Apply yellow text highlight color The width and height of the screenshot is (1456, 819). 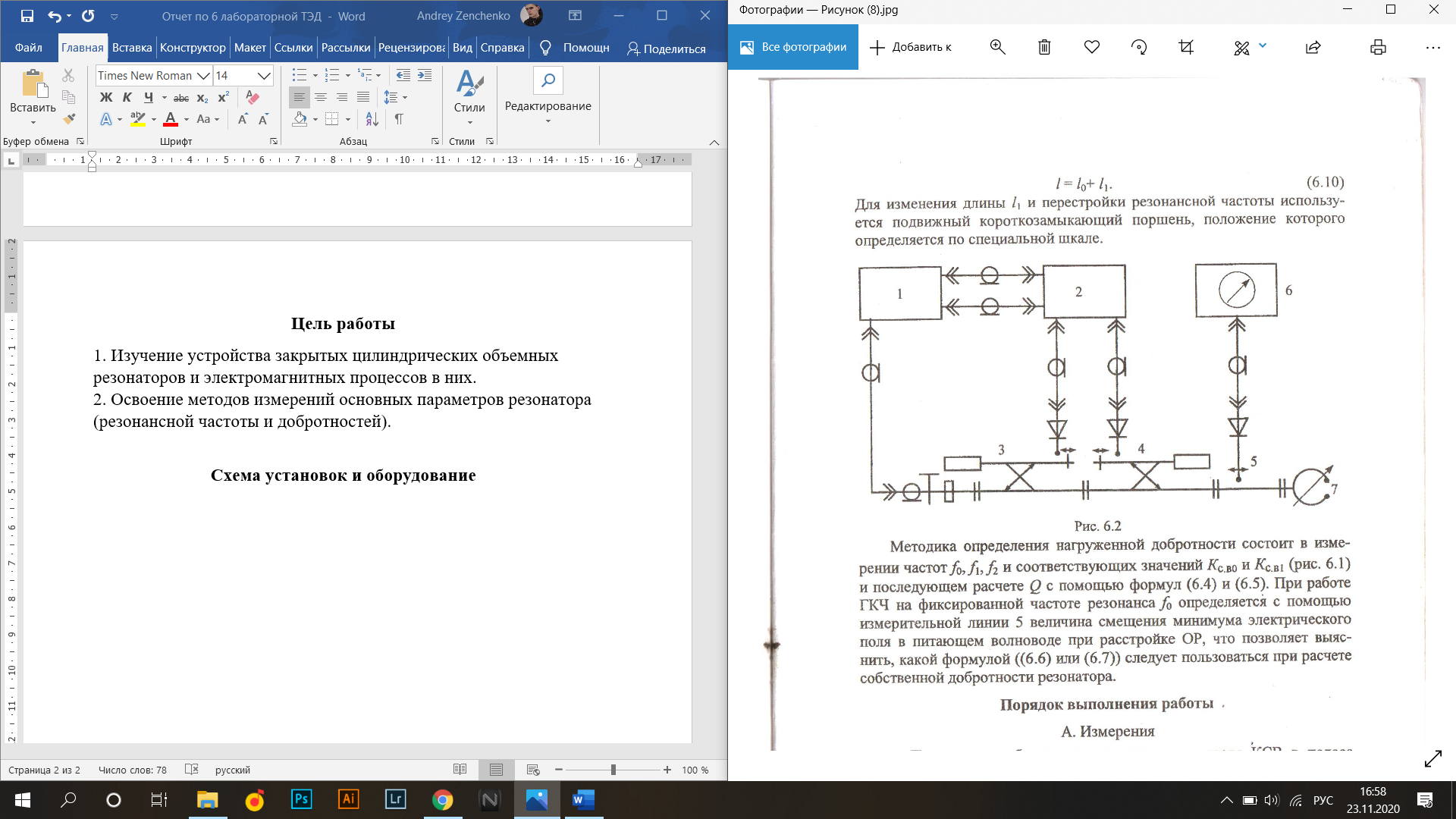tap(137, 119)
